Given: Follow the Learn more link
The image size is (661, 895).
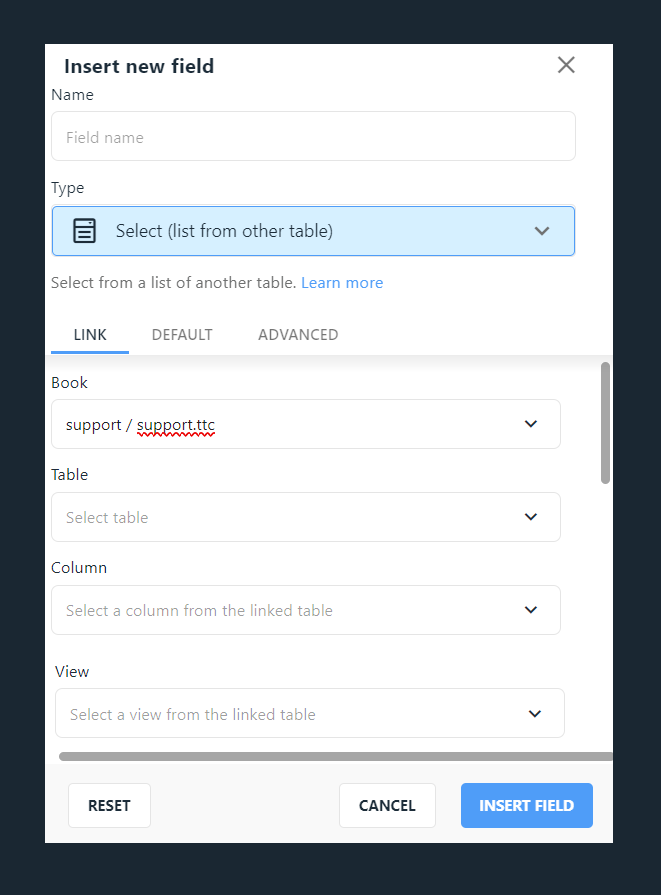Looking at the screenshot, I should click(x=342, y=283).
